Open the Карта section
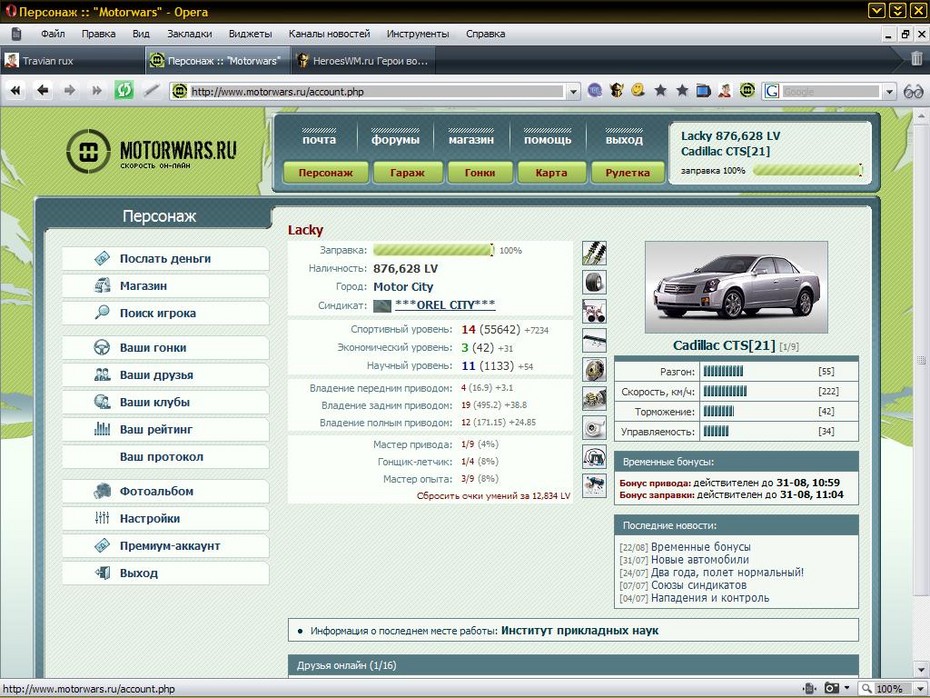Viewport: 930px width, 698px height. coord(551,173)
